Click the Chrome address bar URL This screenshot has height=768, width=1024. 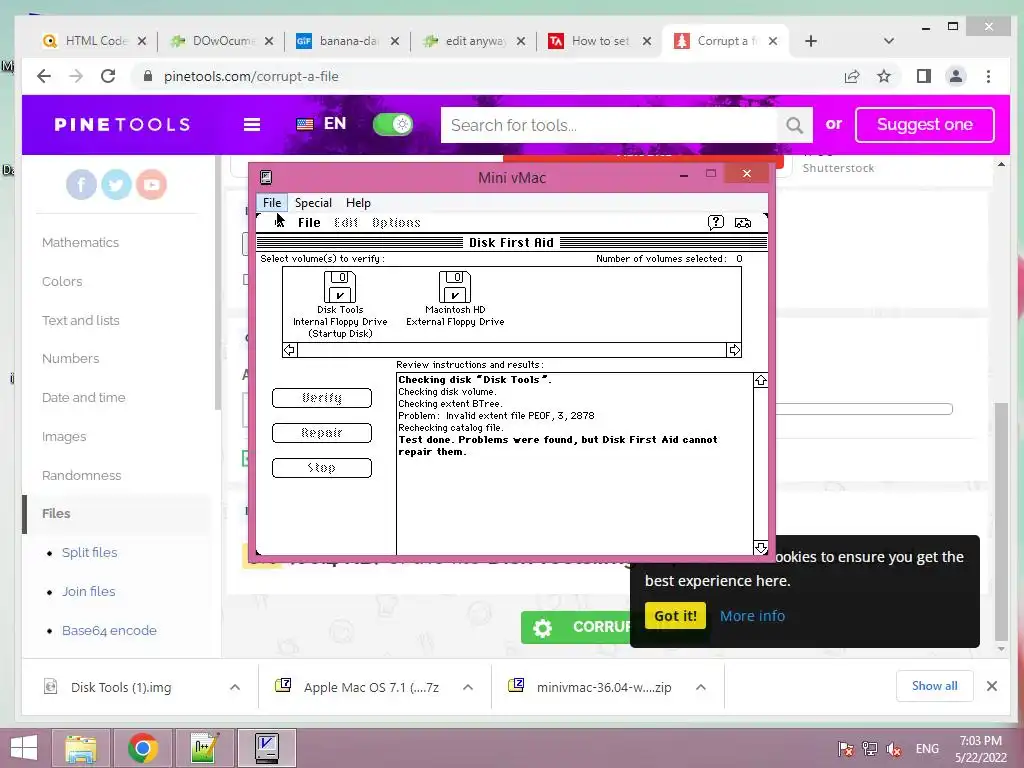[x=251, y=76]
